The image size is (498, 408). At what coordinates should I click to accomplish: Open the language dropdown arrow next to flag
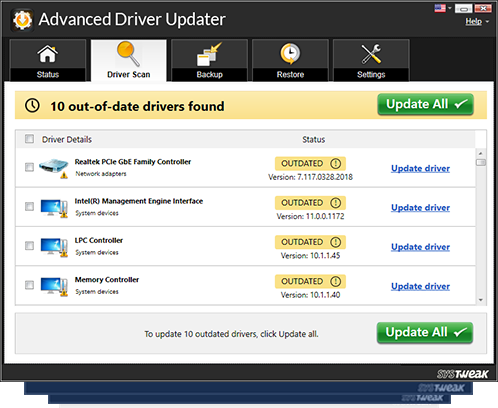449,8
